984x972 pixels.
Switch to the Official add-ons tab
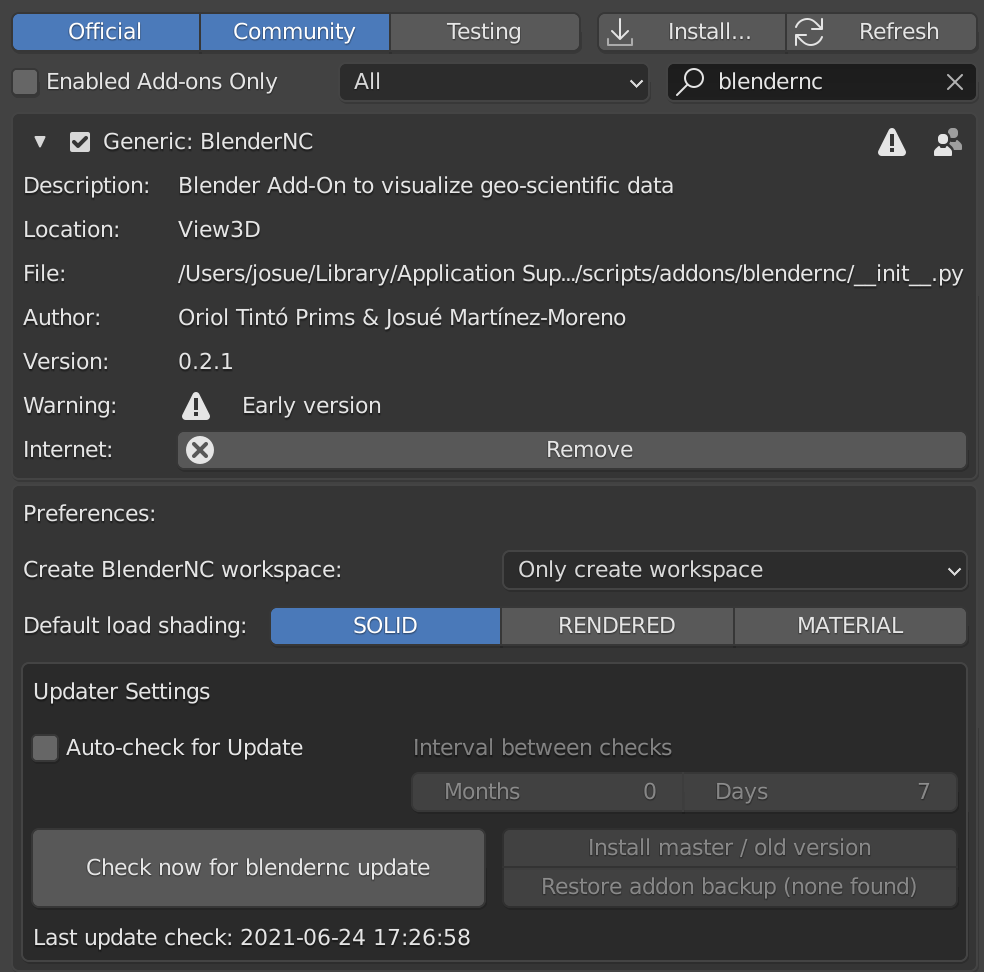pos(105,31)
